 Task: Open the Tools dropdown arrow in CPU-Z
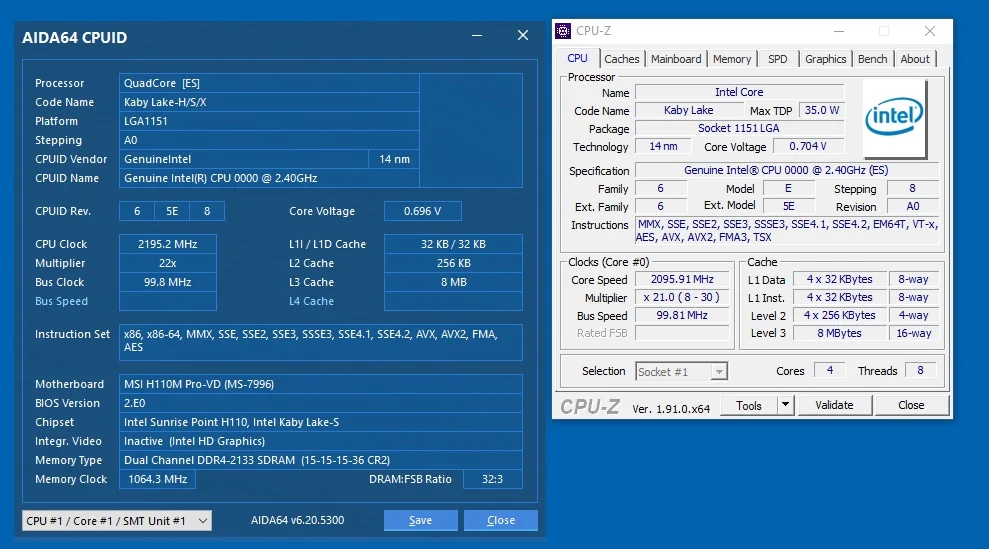(785, 405)
